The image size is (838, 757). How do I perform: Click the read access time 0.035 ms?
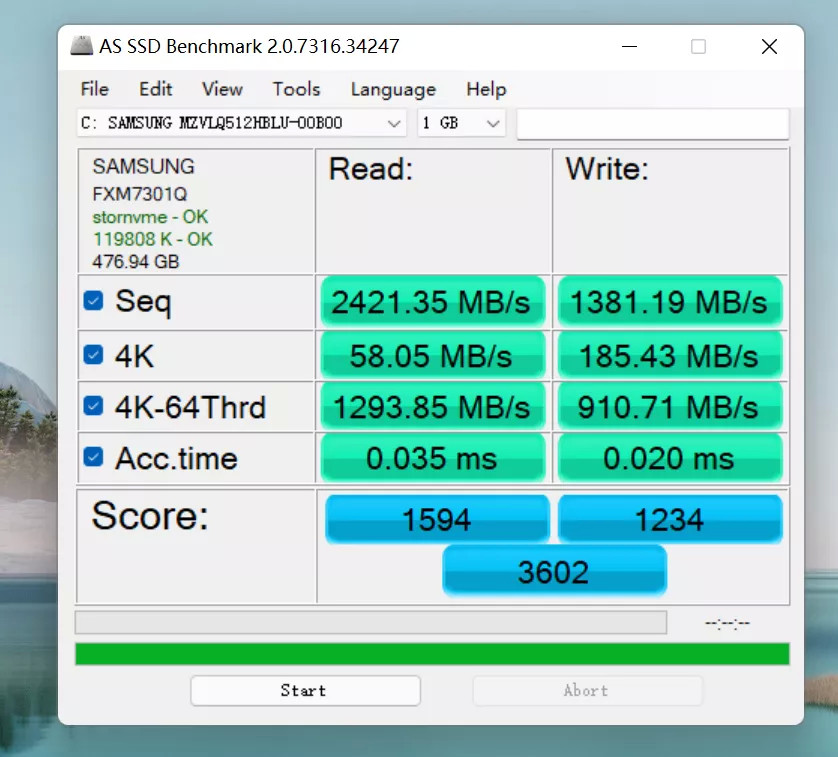[x=433, y=458]
